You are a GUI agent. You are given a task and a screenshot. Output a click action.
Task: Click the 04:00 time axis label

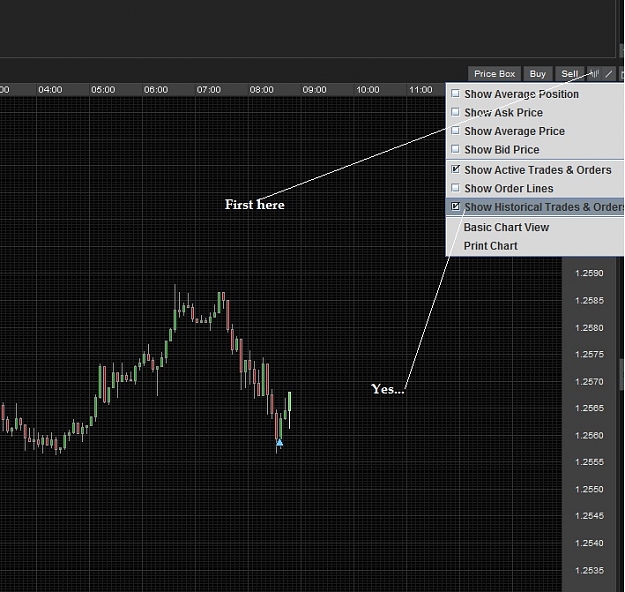(50, 90)
